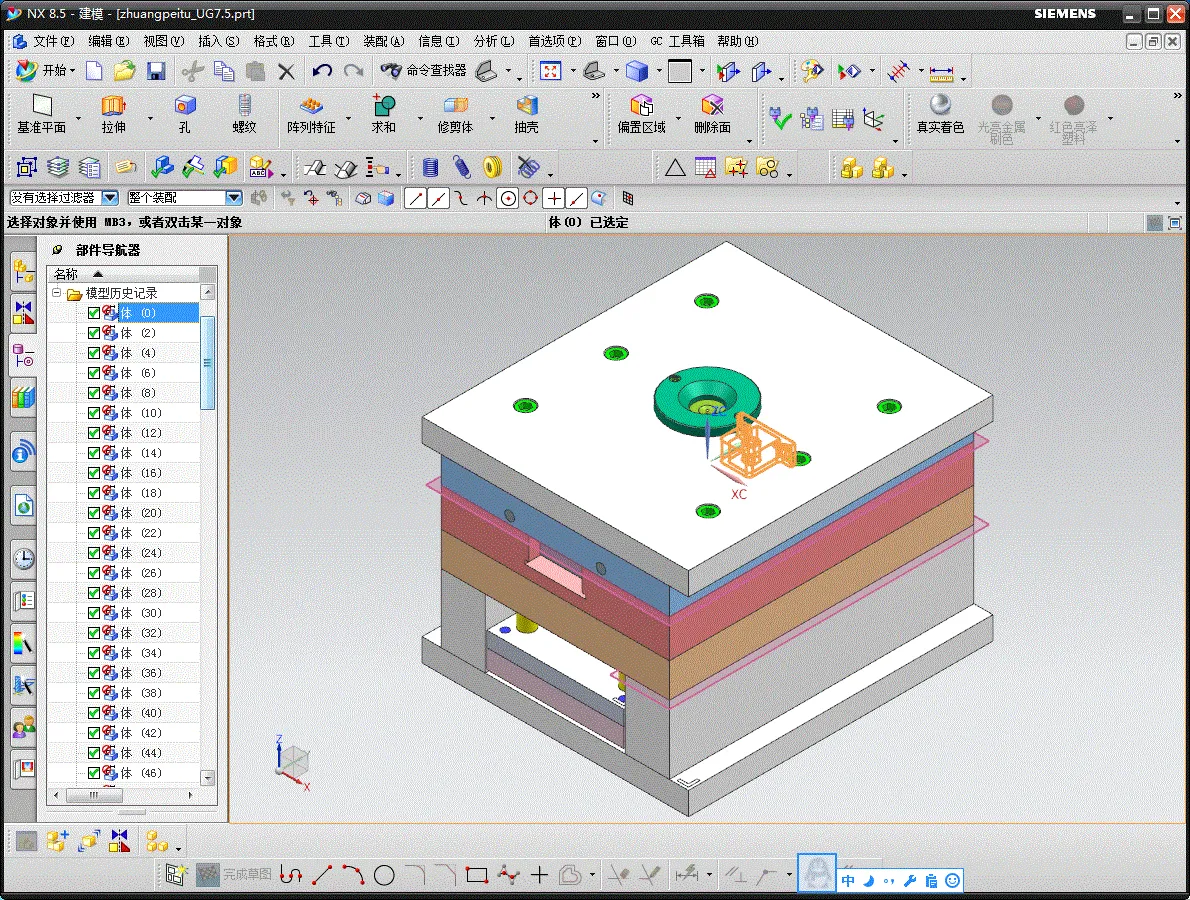Uncheck the 体 (10) checkbox
Viewport: 1190px width, 900px height.
pyautogui.click(x=94, y=413)
